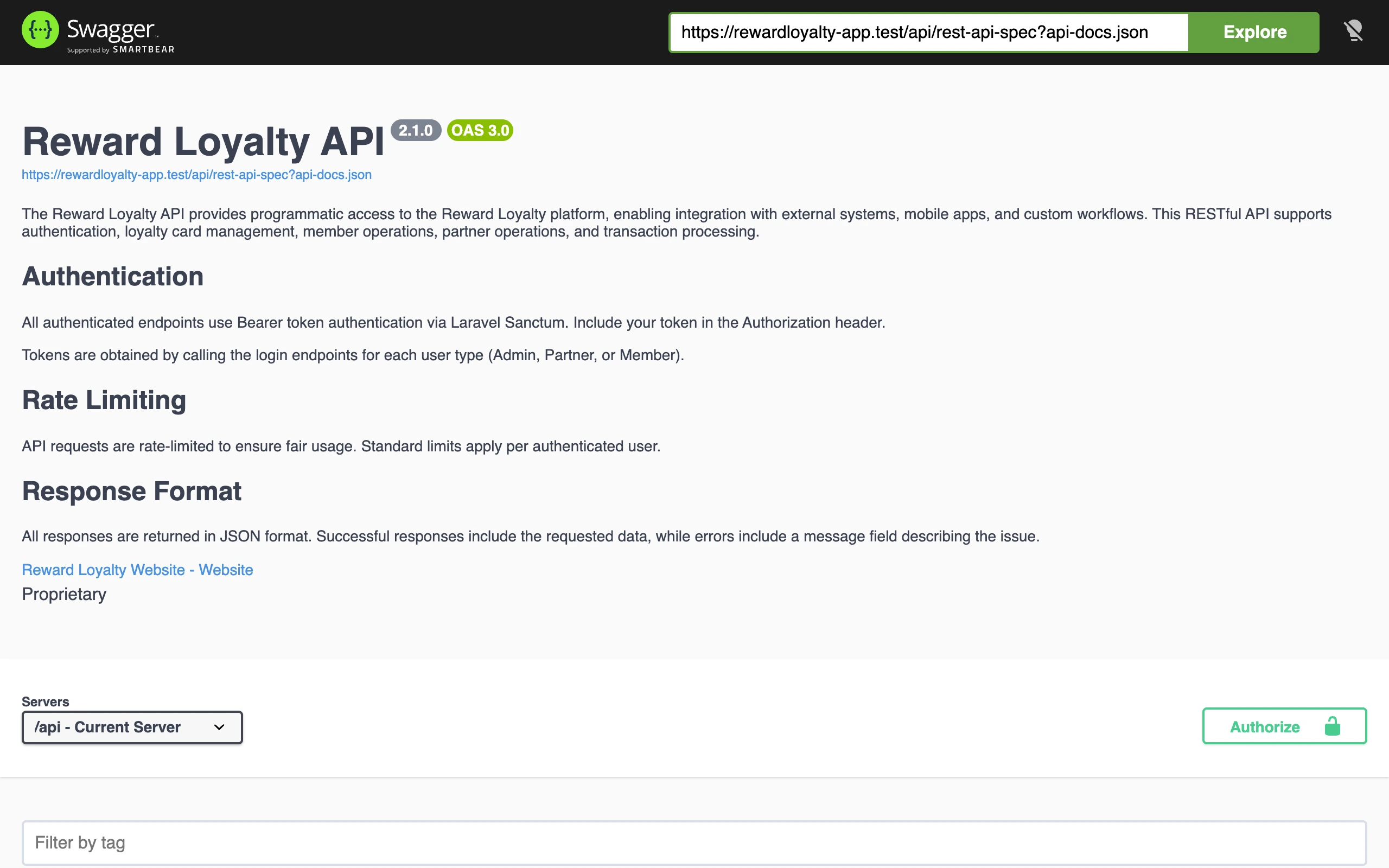Open the Servers dropdown
This screenshot has width=1389, height=868.
(x=132, y=727)
